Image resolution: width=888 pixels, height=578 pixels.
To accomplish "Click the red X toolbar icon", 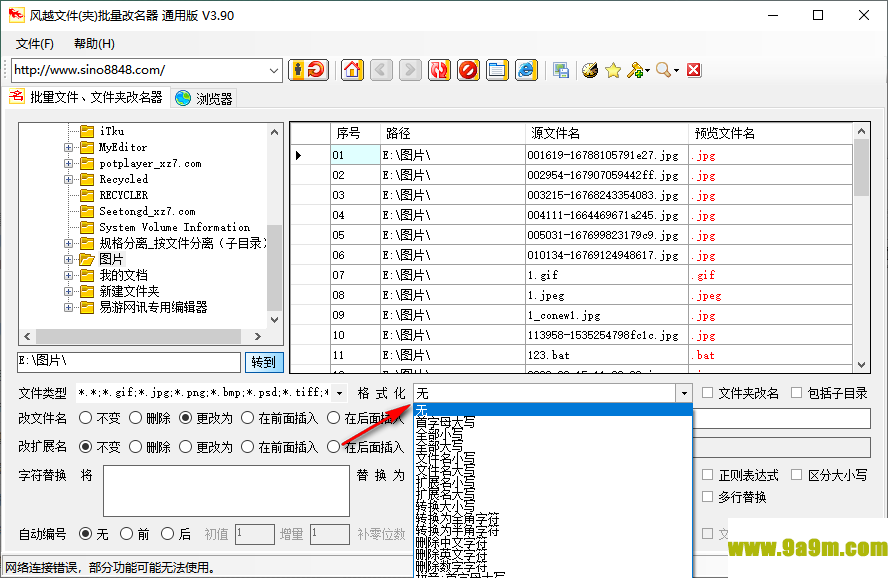I will tap(694, 70).
